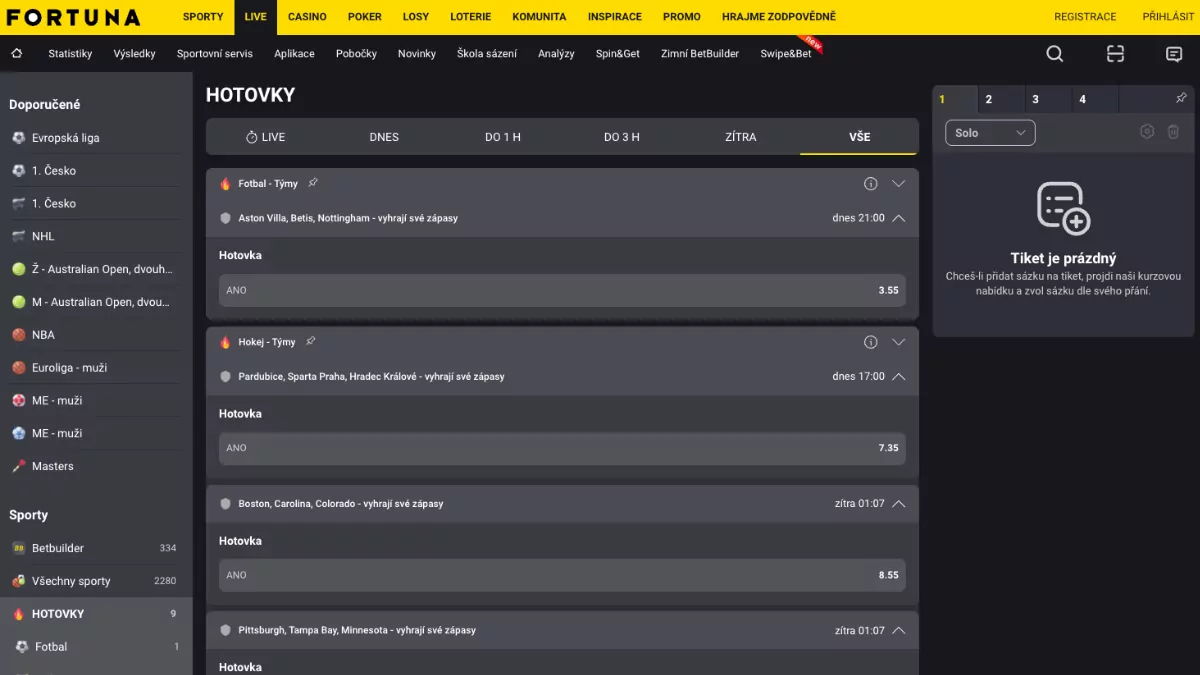Open the CASINO menu item
This screenshot has height=675, width=1200.
[307, 17]
